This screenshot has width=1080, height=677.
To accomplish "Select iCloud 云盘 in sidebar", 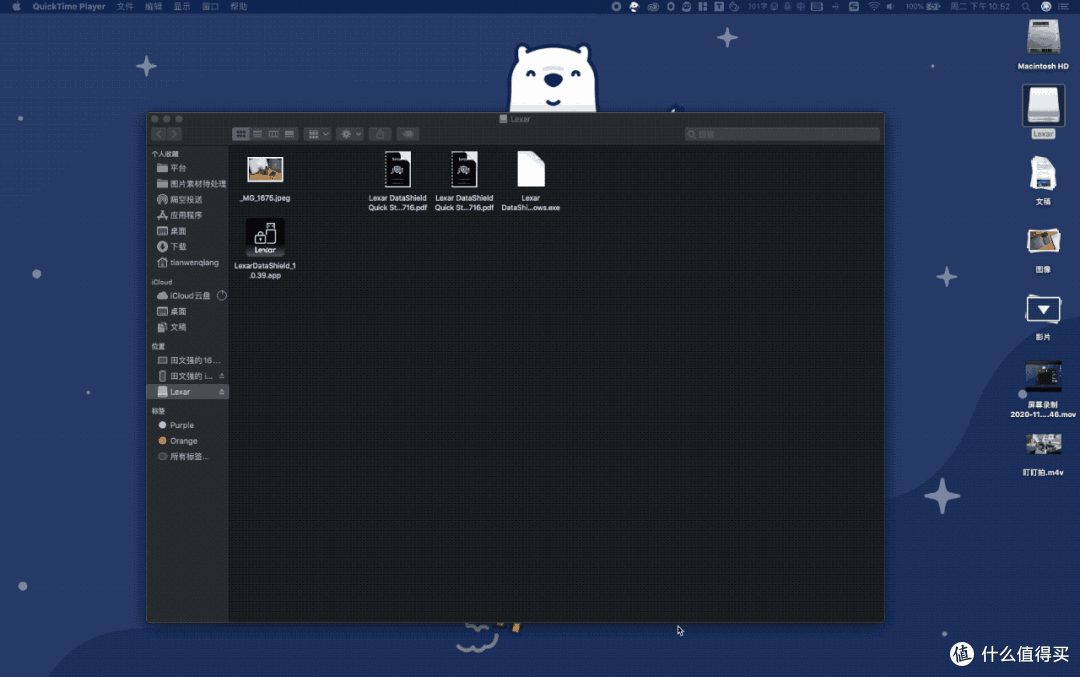I will coord(183,295).
